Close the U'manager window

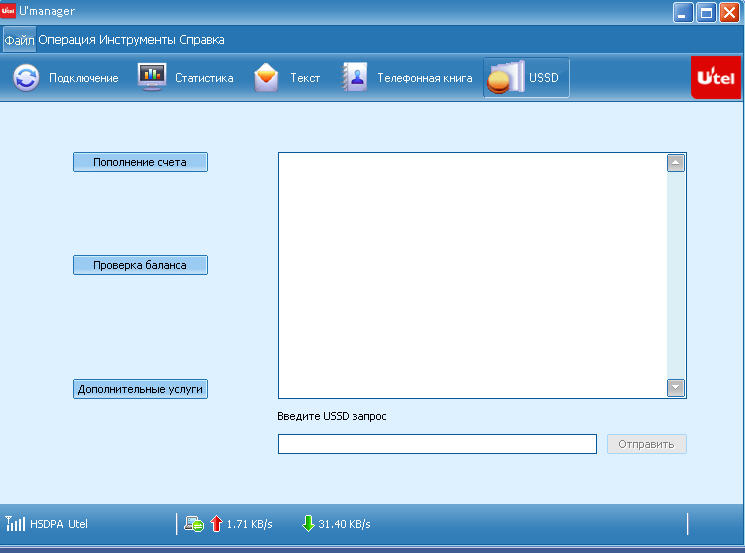click(x=729, y=12)
